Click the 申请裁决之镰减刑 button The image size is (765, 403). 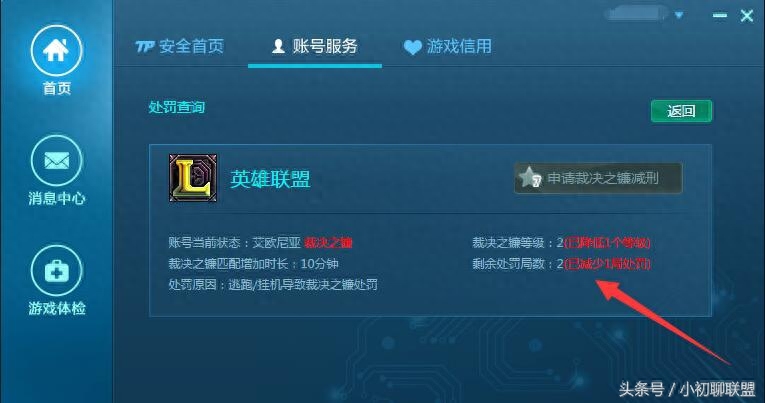pyautogui.click(x=598, y=178)
